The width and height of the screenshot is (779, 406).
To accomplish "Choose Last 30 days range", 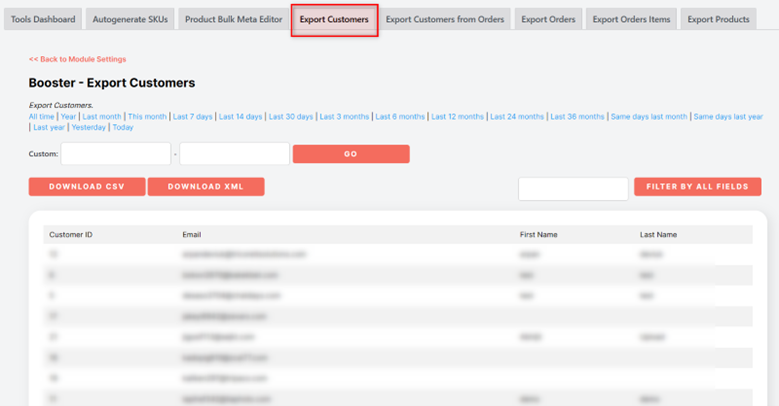I will point(291,116).
